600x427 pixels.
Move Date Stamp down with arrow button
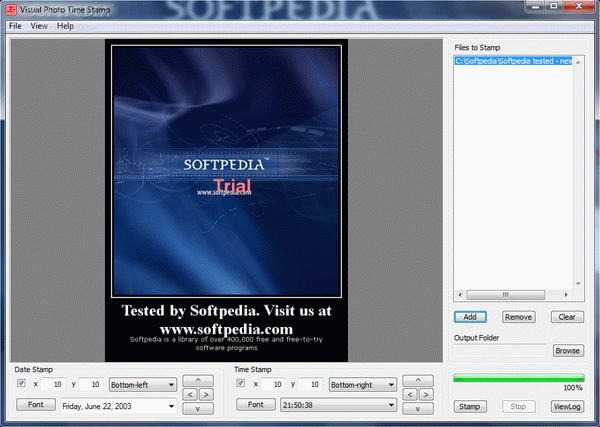[x=198, y=408]
